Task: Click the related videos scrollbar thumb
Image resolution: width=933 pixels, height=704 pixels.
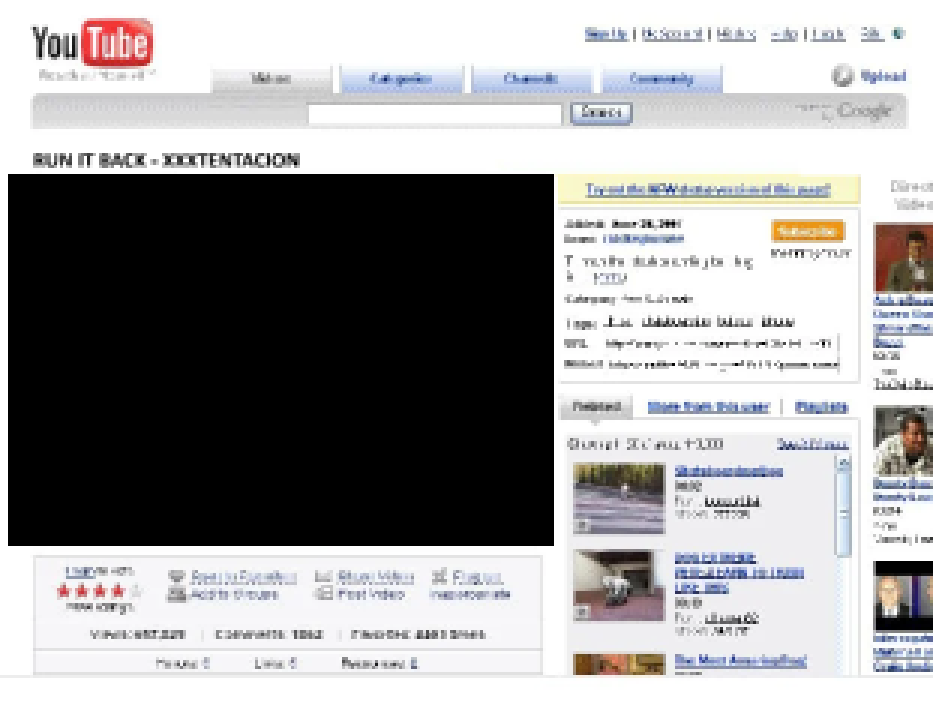Action: tap(843, 515)
